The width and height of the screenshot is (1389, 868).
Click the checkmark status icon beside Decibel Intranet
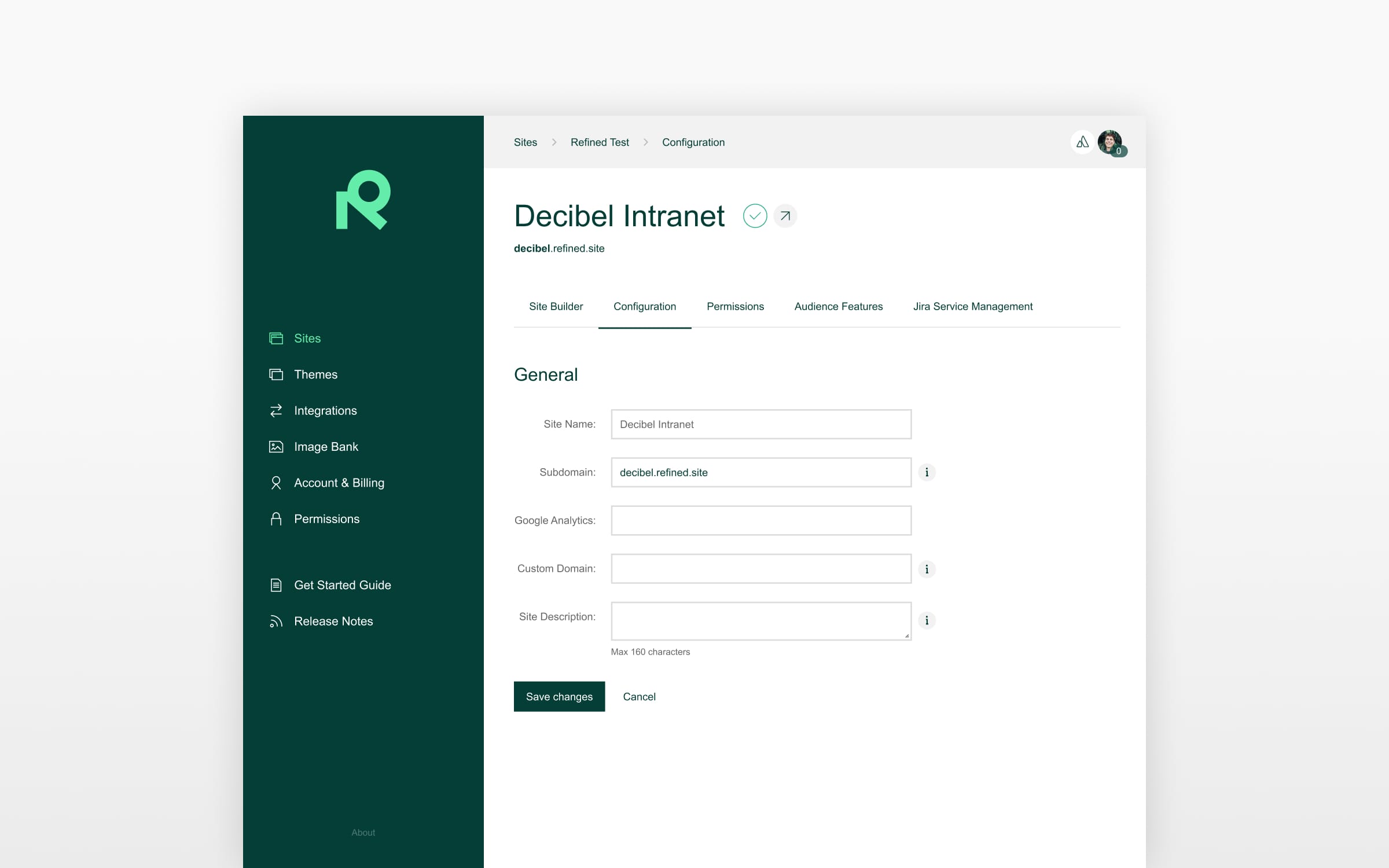point(754,216)
